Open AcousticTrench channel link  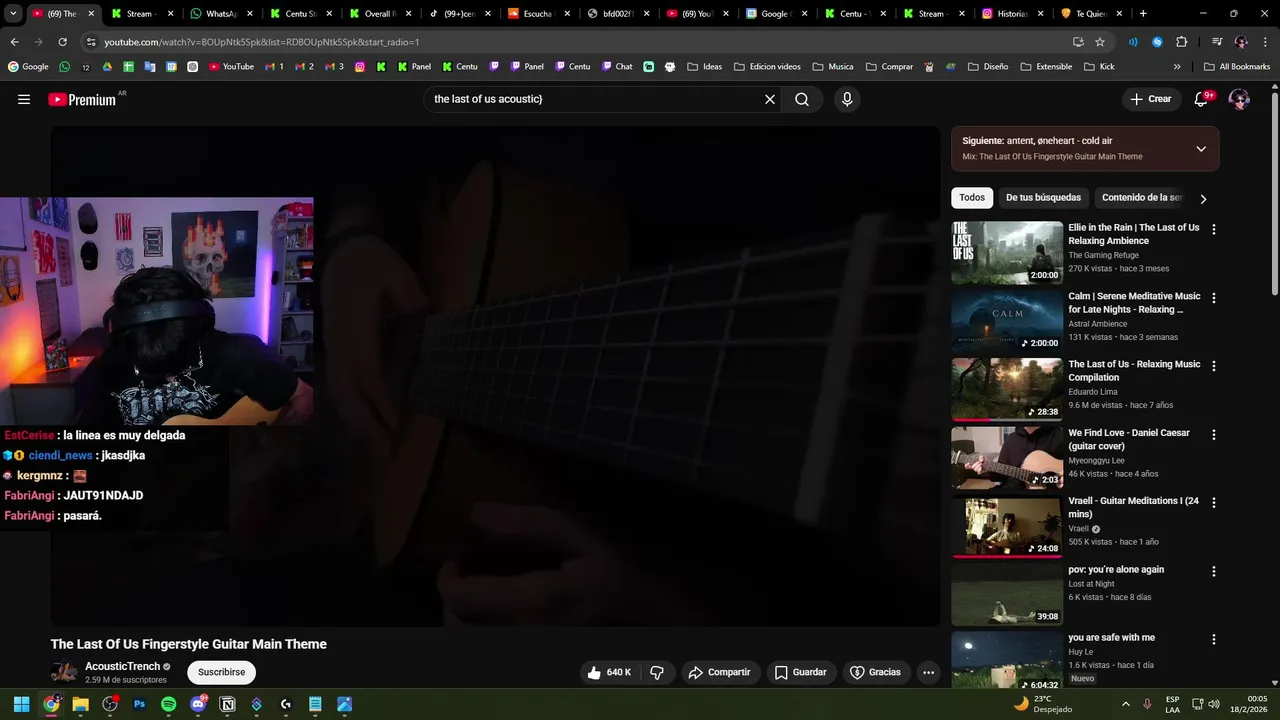[x=123, y=666]
